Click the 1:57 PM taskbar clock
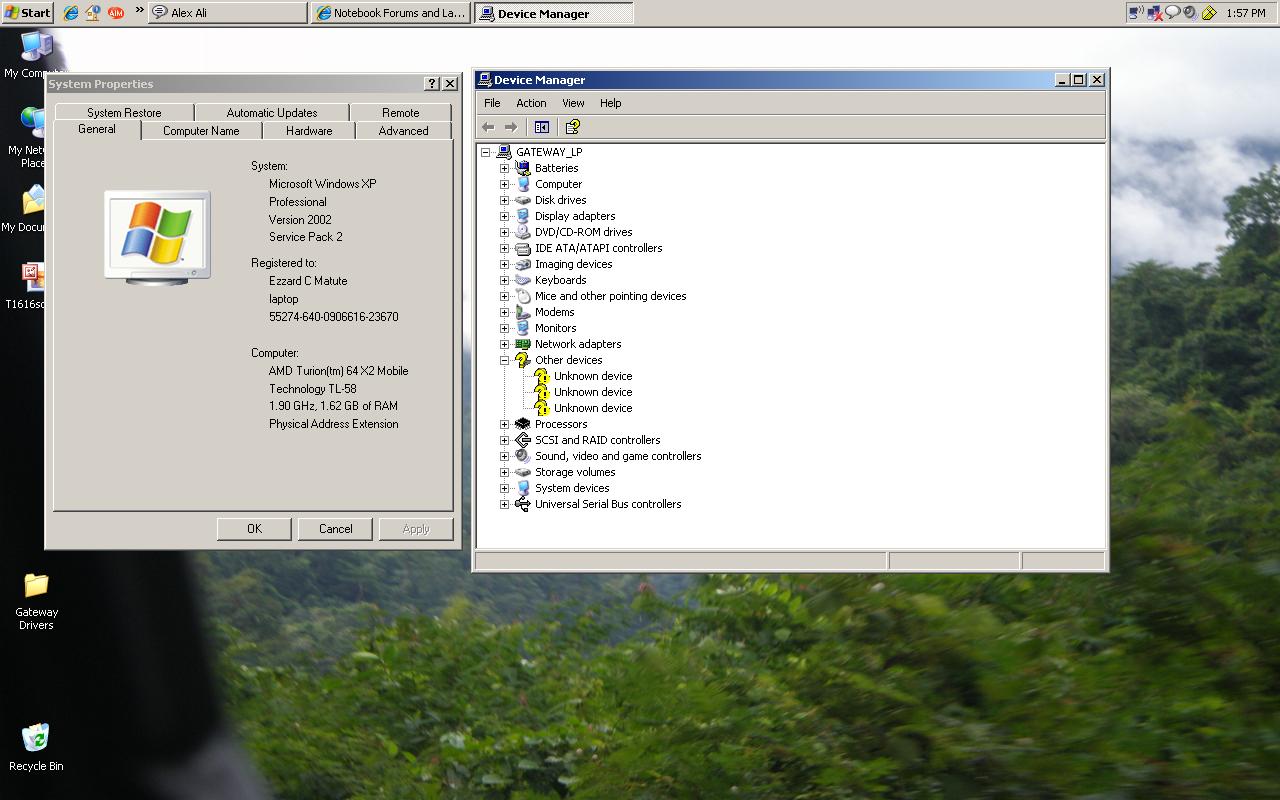The image size is (1280, 800). coord(1245,13)
